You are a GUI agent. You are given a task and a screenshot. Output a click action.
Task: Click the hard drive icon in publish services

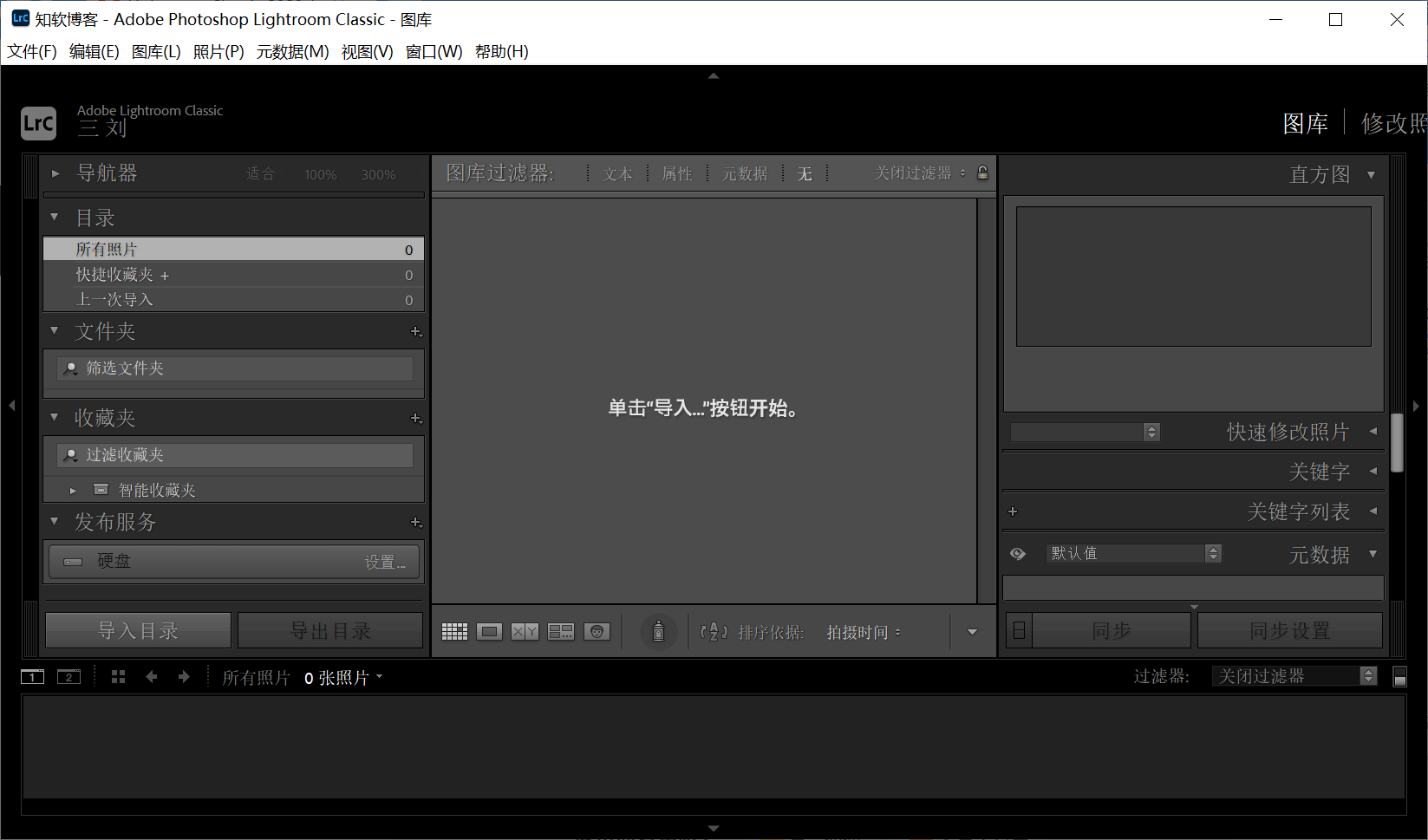point(73,562)
